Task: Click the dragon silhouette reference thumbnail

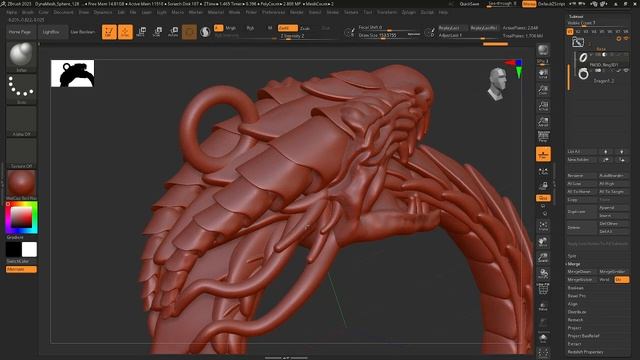Action: [73, 73]
